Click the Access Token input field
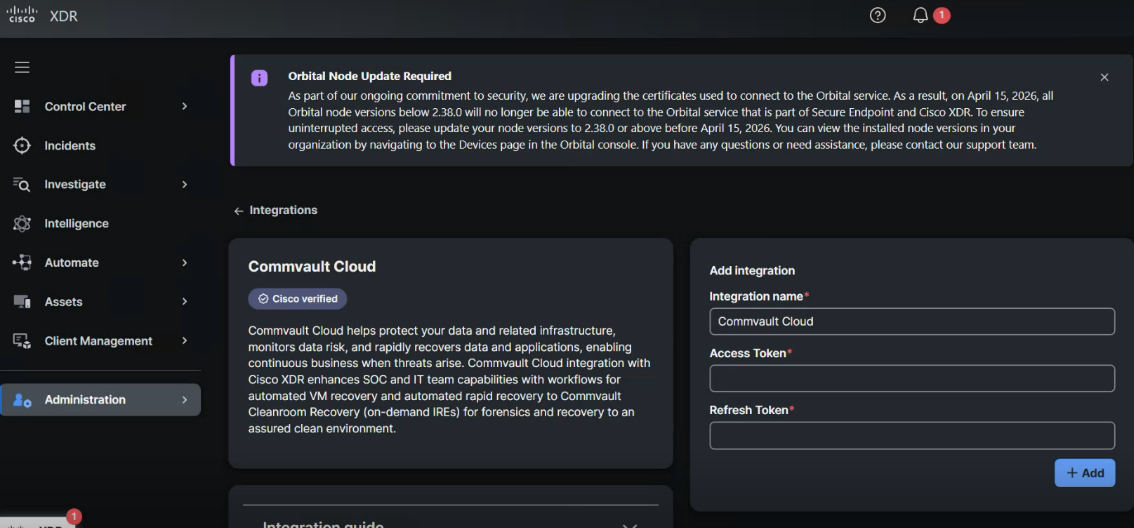The width and height of the screenshot is (1134, 528). [912, 378]
